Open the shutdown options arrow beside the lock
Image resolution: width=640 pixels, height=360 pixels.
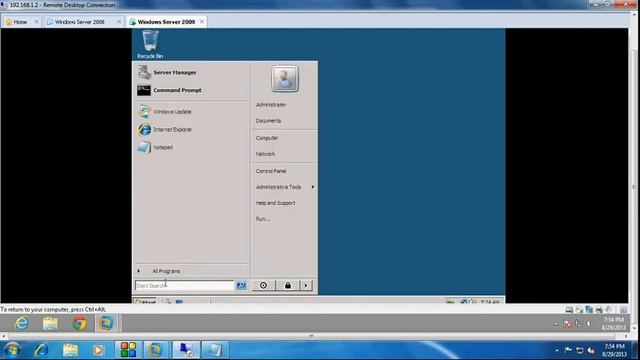point(306,285)
